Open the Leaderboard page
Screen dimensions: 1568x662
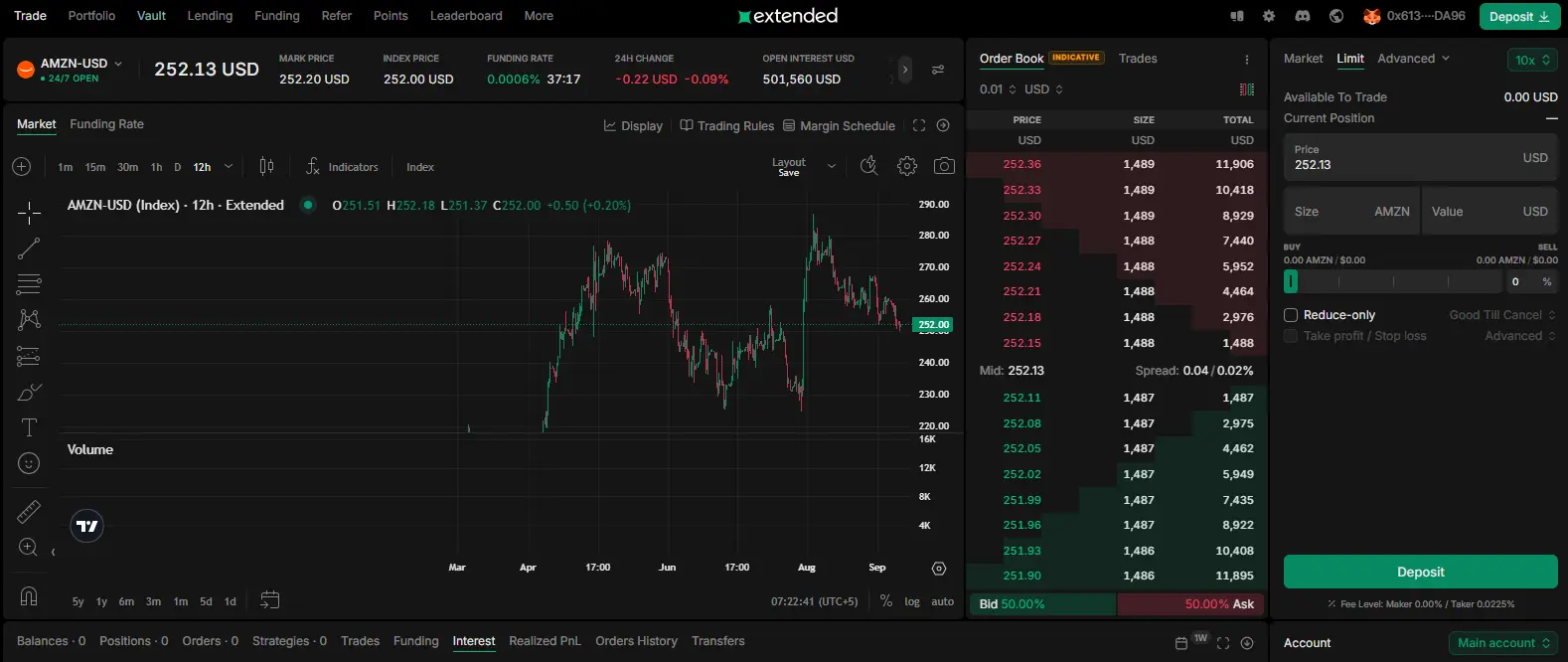(x=466, y=16)
